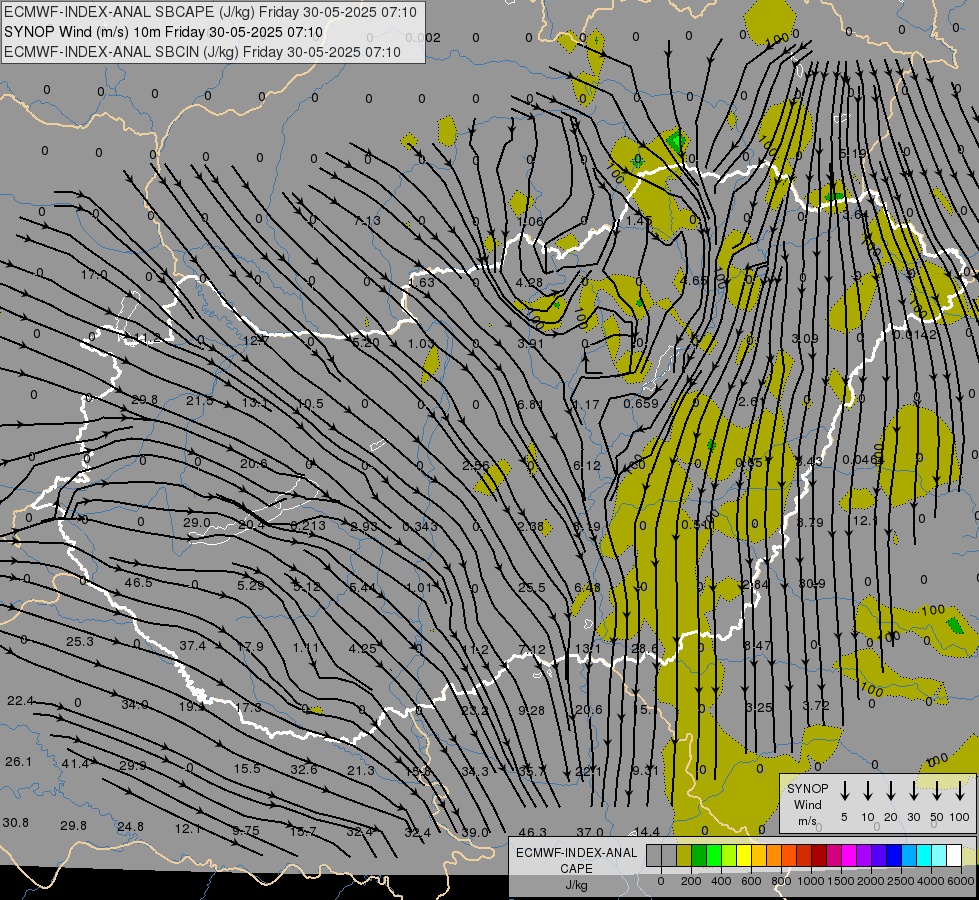This screenshot has height=900, width=979.
Task: Click the 50 m/s wind arrow in legend
Action: [x=937, y=791]
